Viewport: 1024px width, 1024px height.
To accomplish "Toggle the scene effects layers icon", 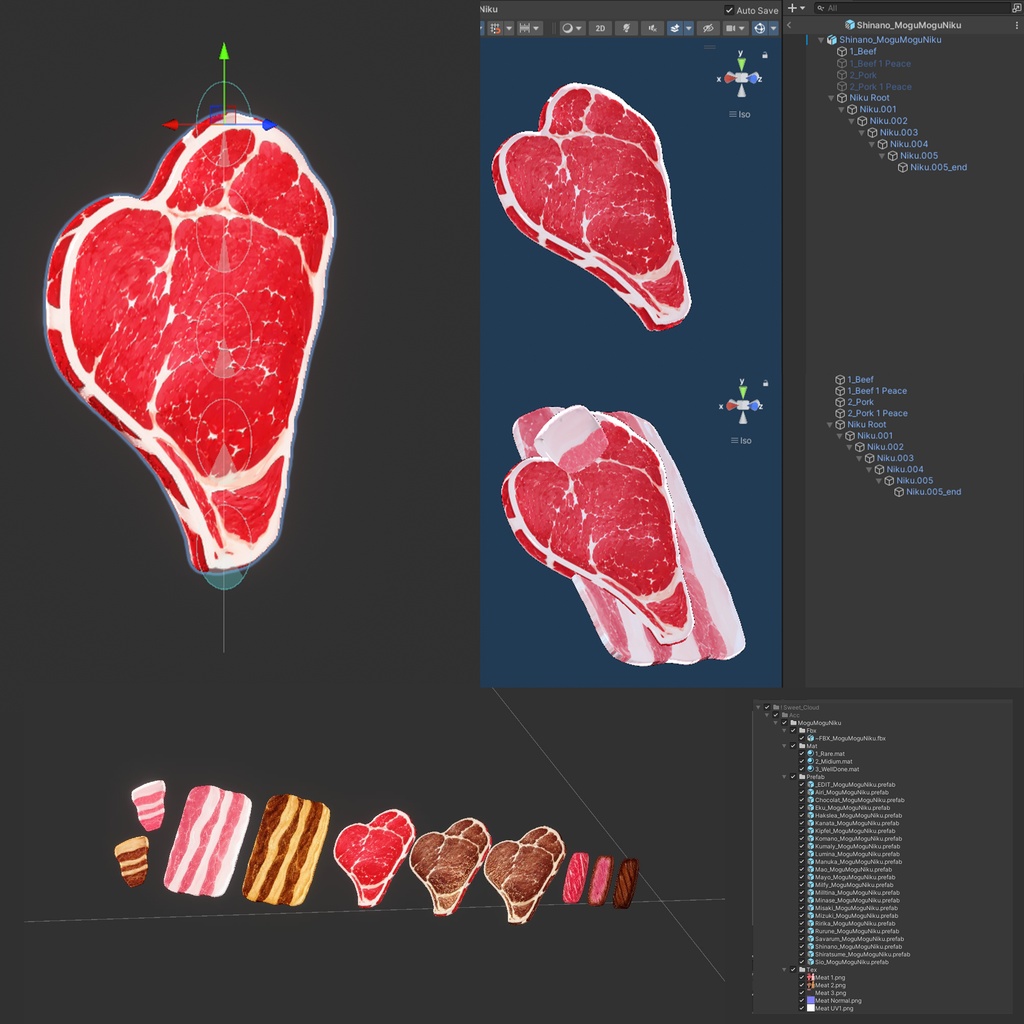I will coord(675,28).
